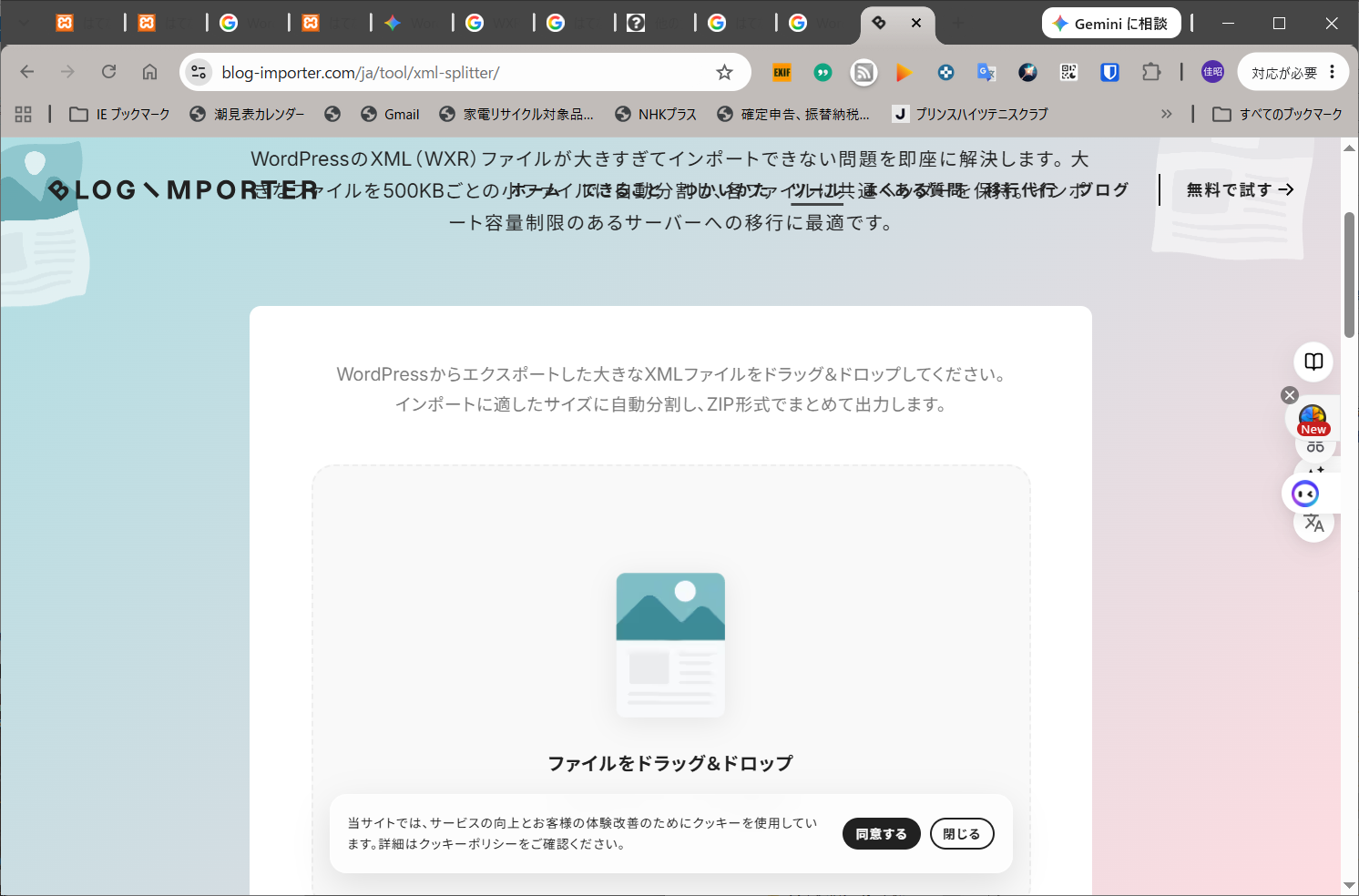Open the NHKプラス bookmark
Viewport: 1359px width, 896px height.
pyautogui.click(x=656, y=114)
